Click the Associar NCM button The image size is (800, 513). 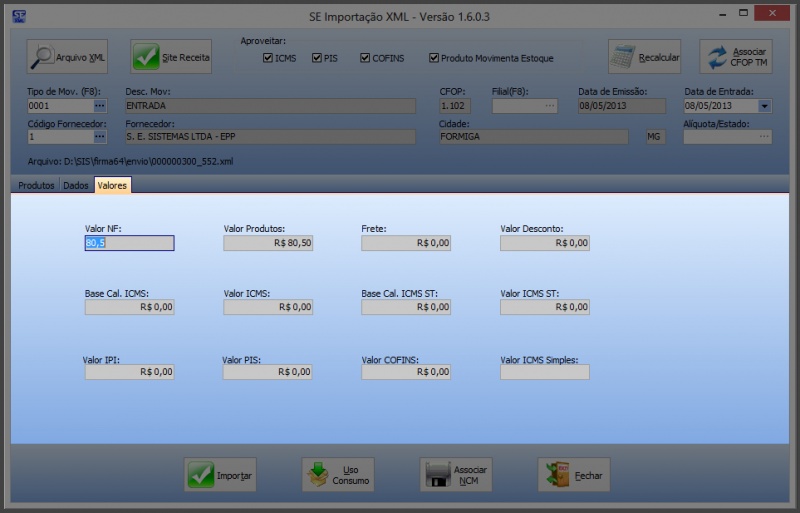click(456, 475)
